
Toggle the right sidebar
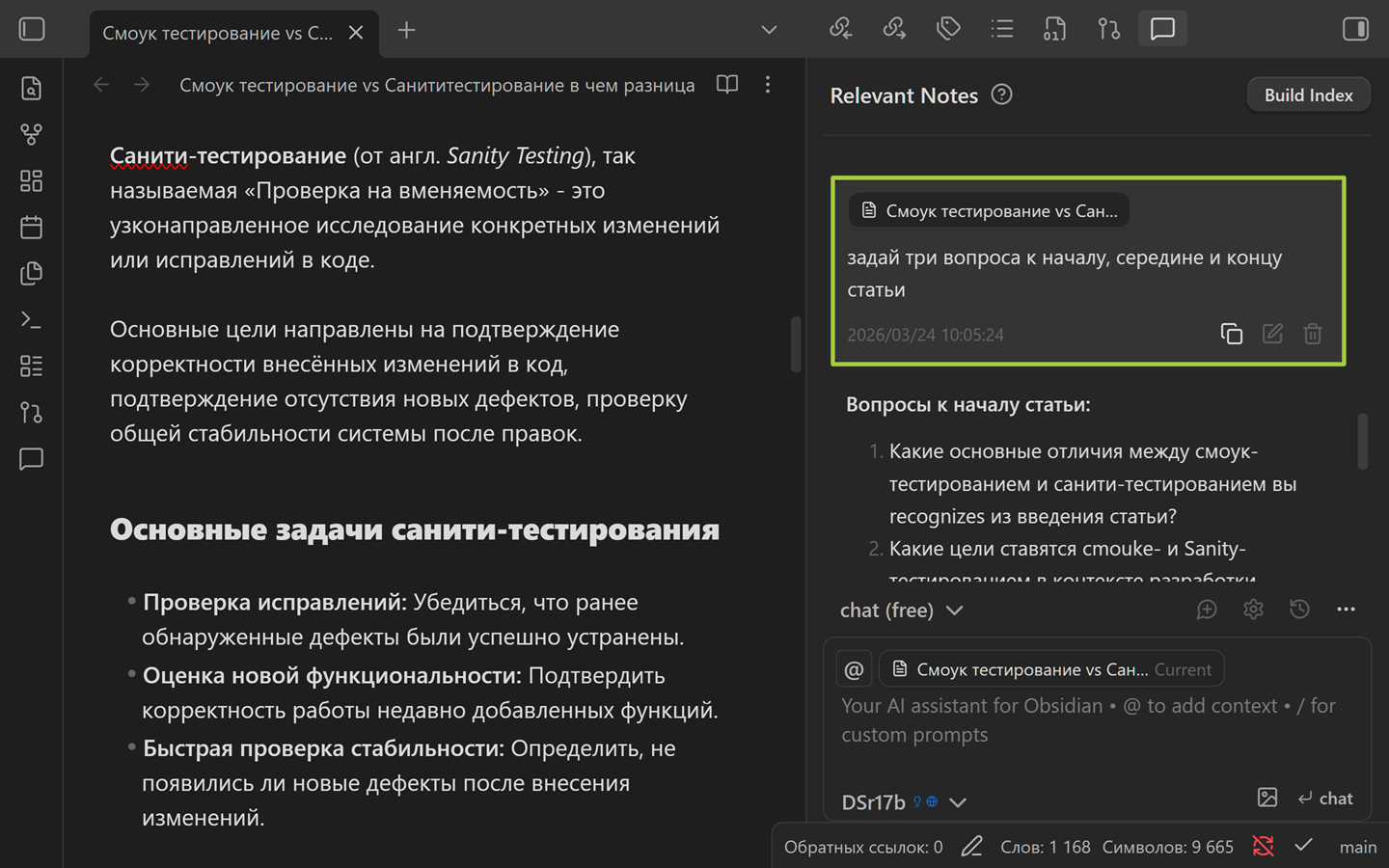tap(1355, 29)
